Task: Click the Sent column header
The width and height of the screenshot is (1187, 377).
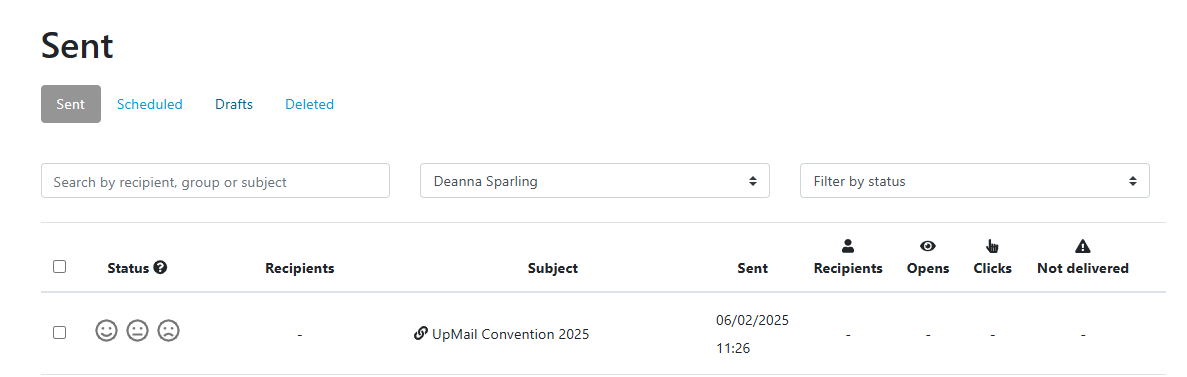Action: [752, 268]
